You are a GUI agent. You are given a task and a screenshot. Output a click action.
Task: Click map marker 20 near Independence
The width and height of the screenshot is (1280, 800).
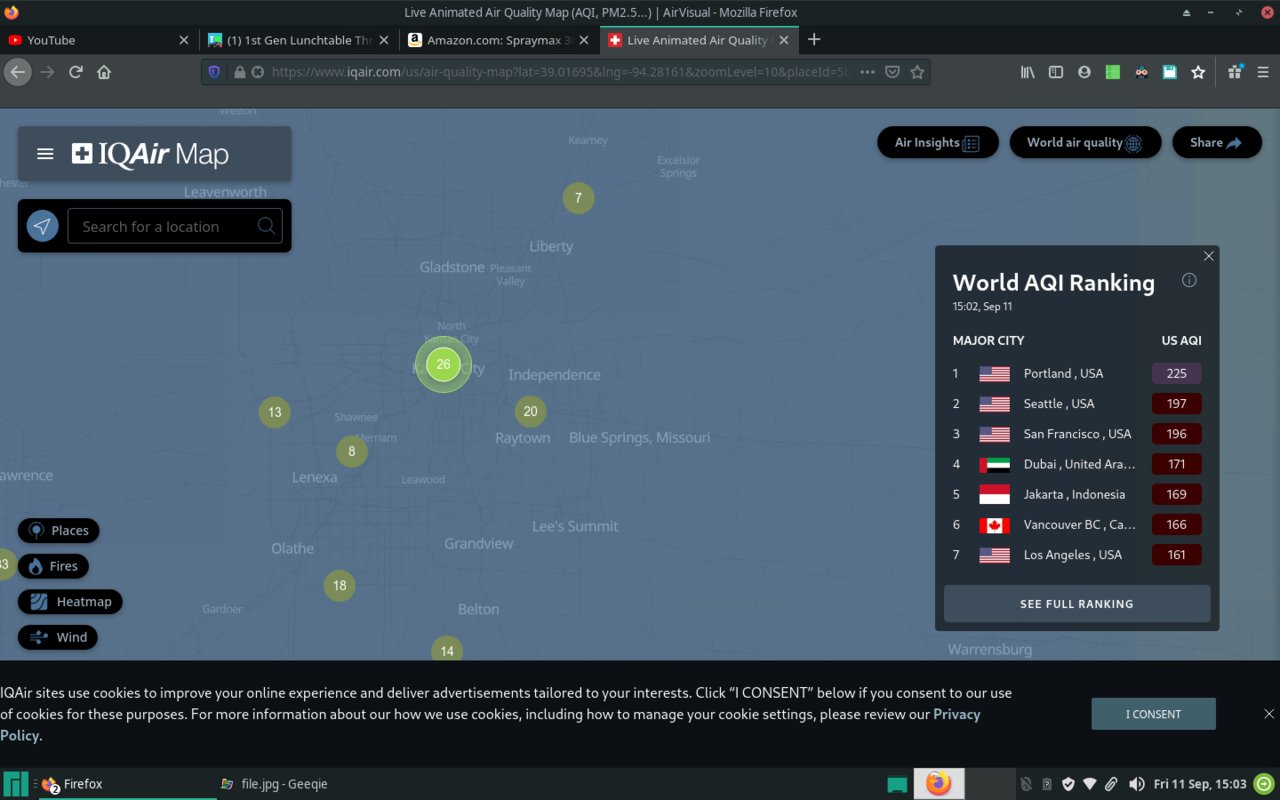tap(530, 411)
